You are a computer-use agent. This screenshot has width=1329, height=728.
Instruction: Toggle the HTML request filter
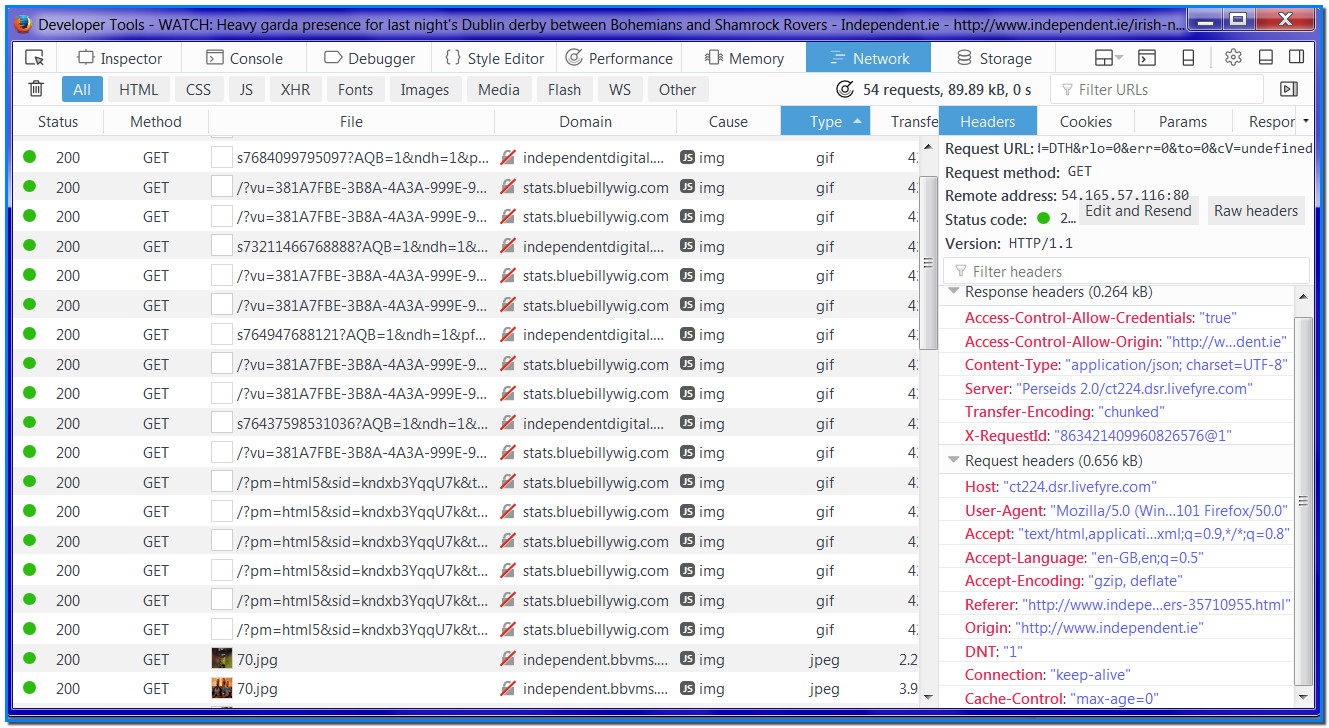(139, 89)
